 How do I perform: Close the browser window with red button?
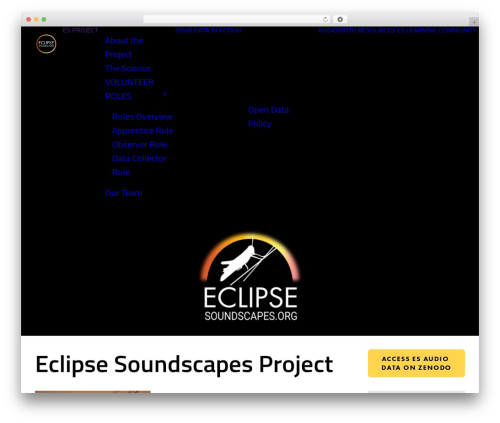[29, 19]
